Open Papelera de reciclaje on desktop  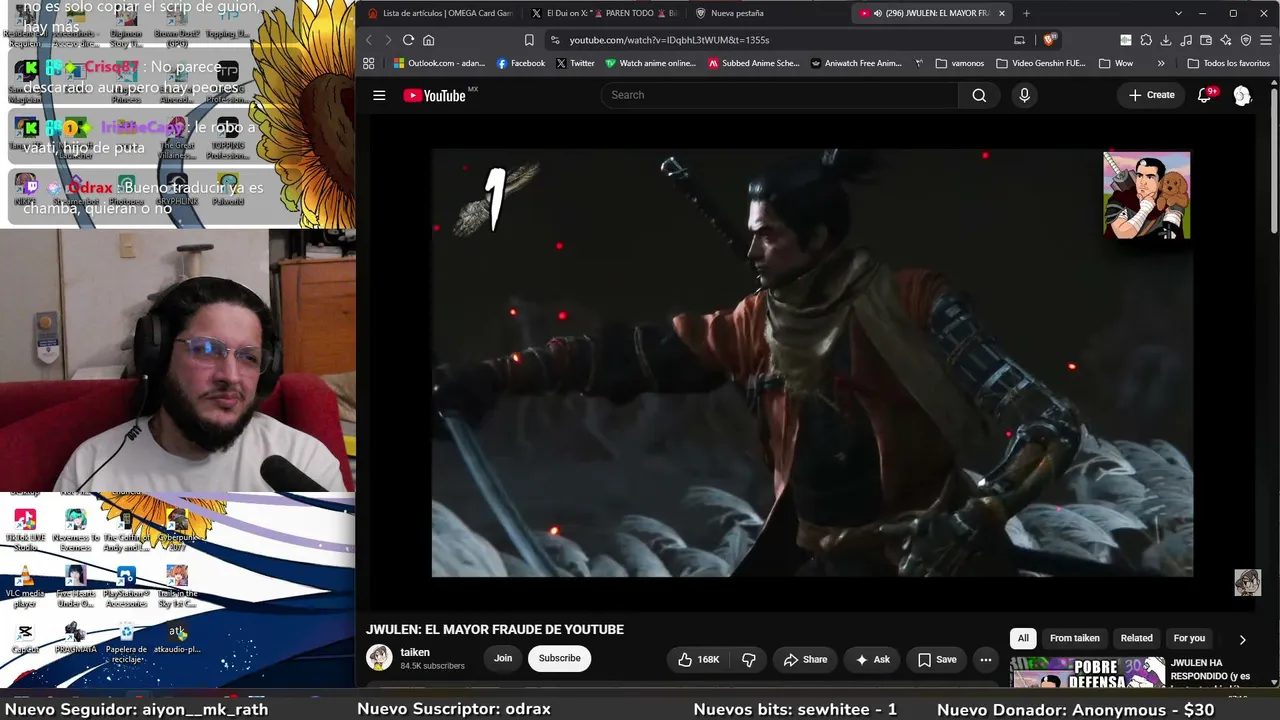(126, 641)
